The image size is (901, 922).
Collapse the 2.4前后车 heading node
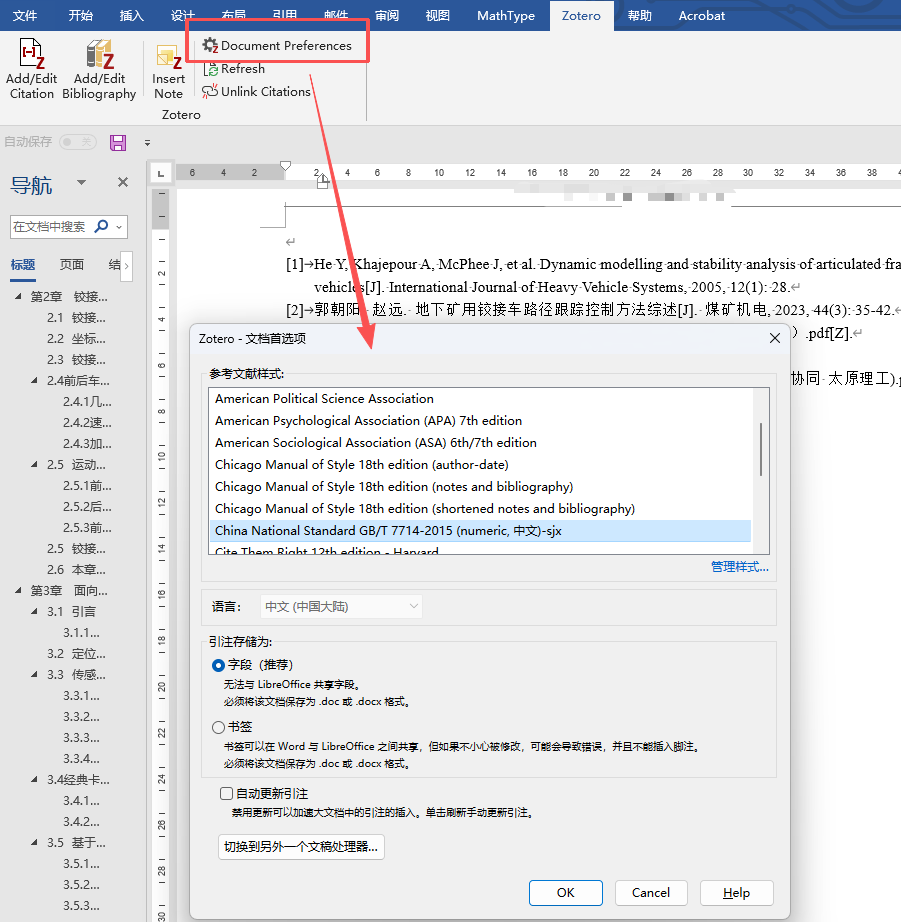(34, 380)
